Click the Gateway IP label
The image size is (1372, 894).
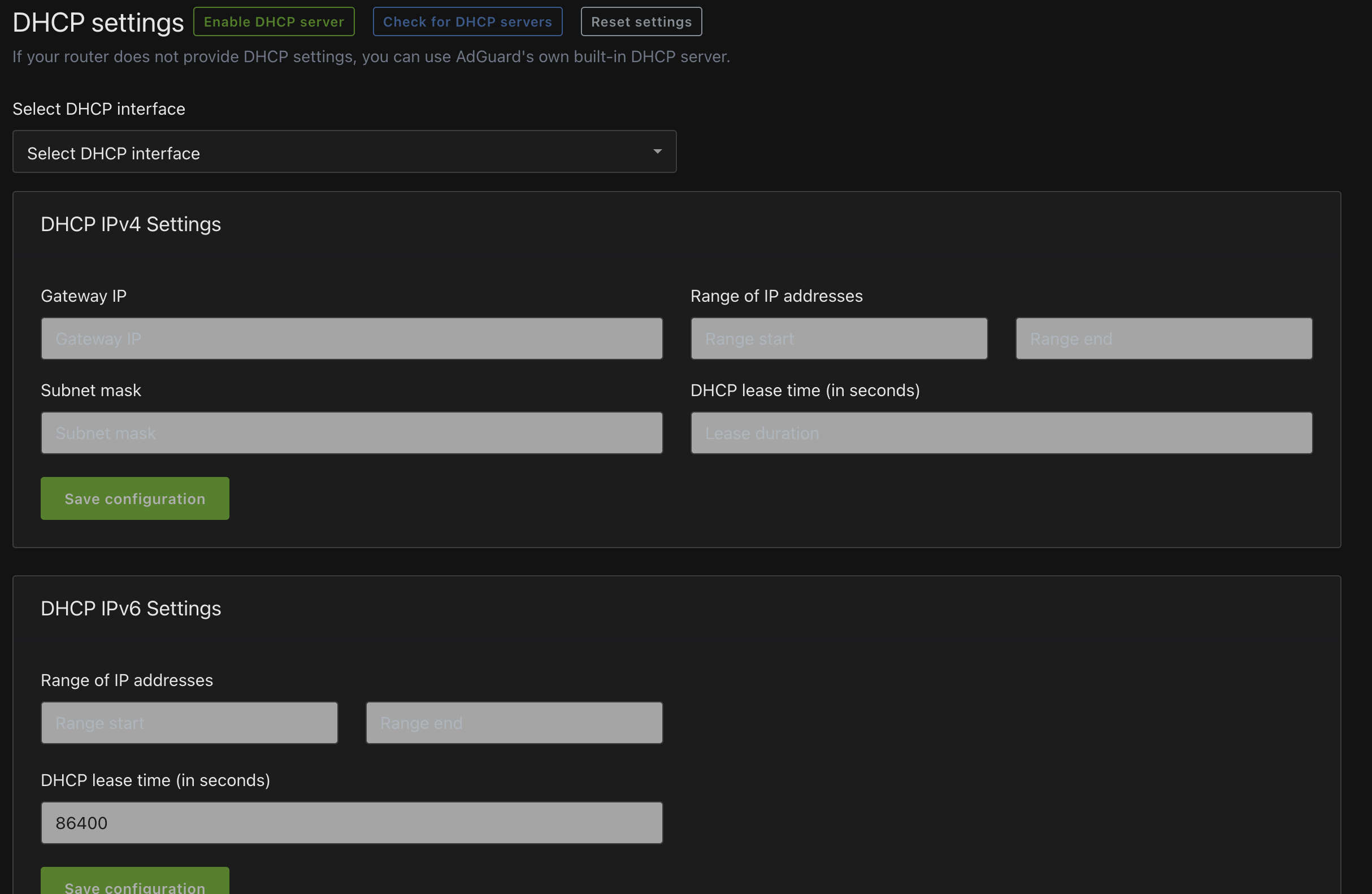pos(83,296)
